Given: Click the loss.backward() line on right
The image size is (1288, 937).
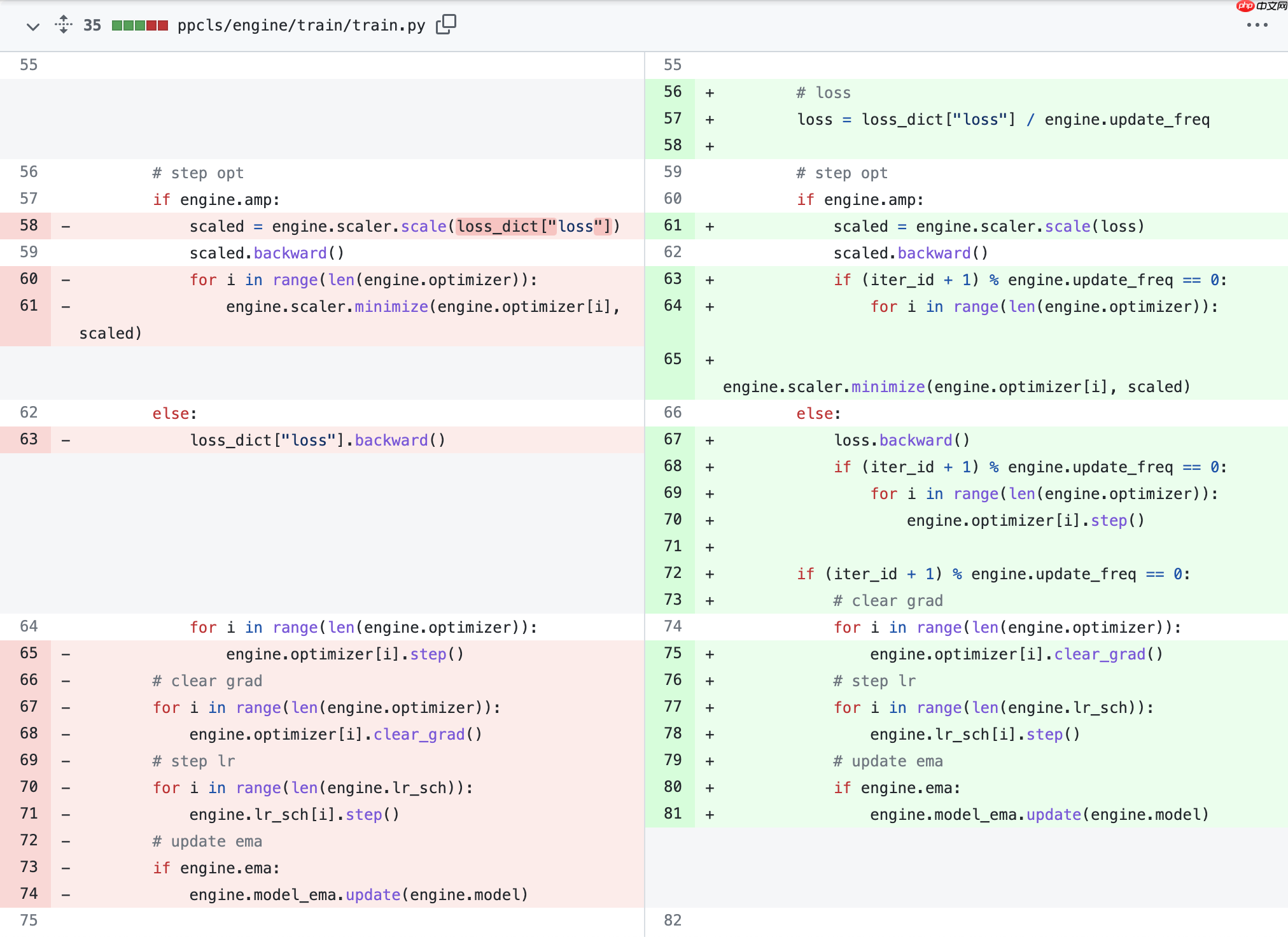Looking at the screenshot, I should point(901,440).
